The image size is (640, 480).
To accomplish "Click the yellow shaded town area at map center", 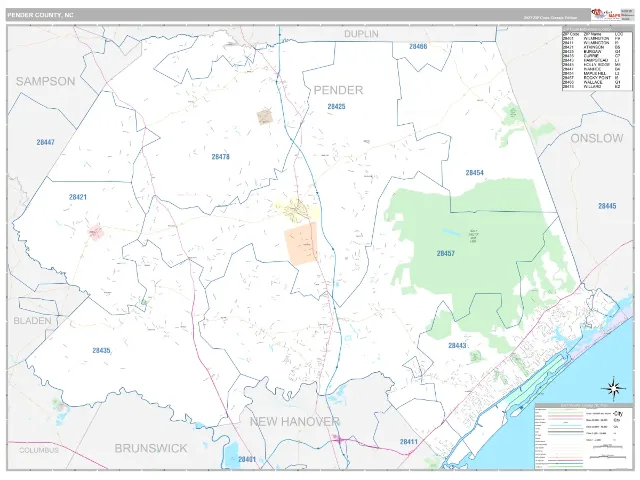I will pyautogui.click(x=297, y=210).
